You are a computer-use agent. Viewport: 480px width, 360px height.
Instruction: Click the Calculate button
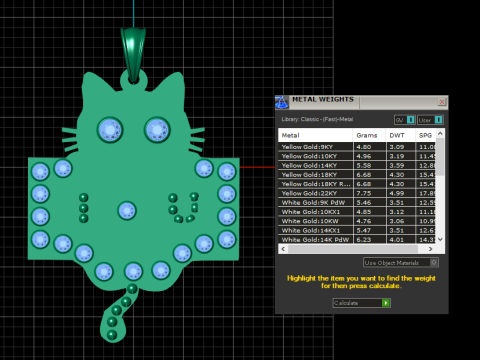coord(361,303)
